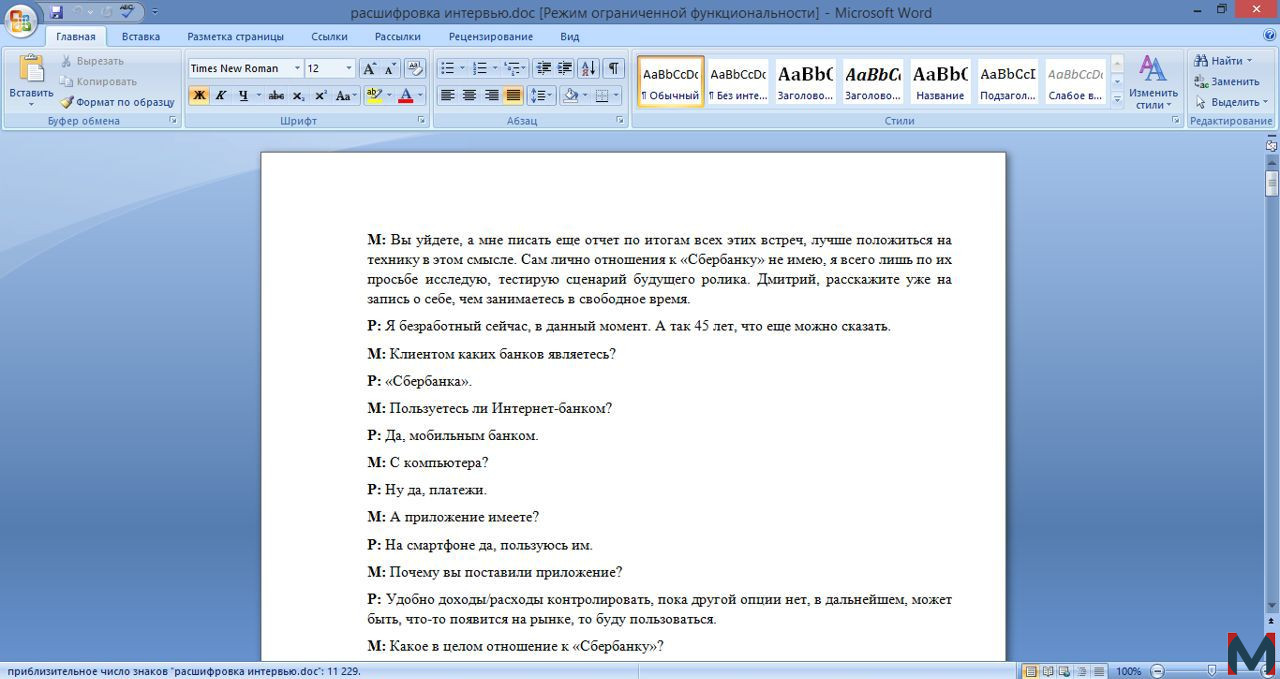1280x679 pixels.
Task: Clear formatting with the eraser icon
Action: [415, 68]
